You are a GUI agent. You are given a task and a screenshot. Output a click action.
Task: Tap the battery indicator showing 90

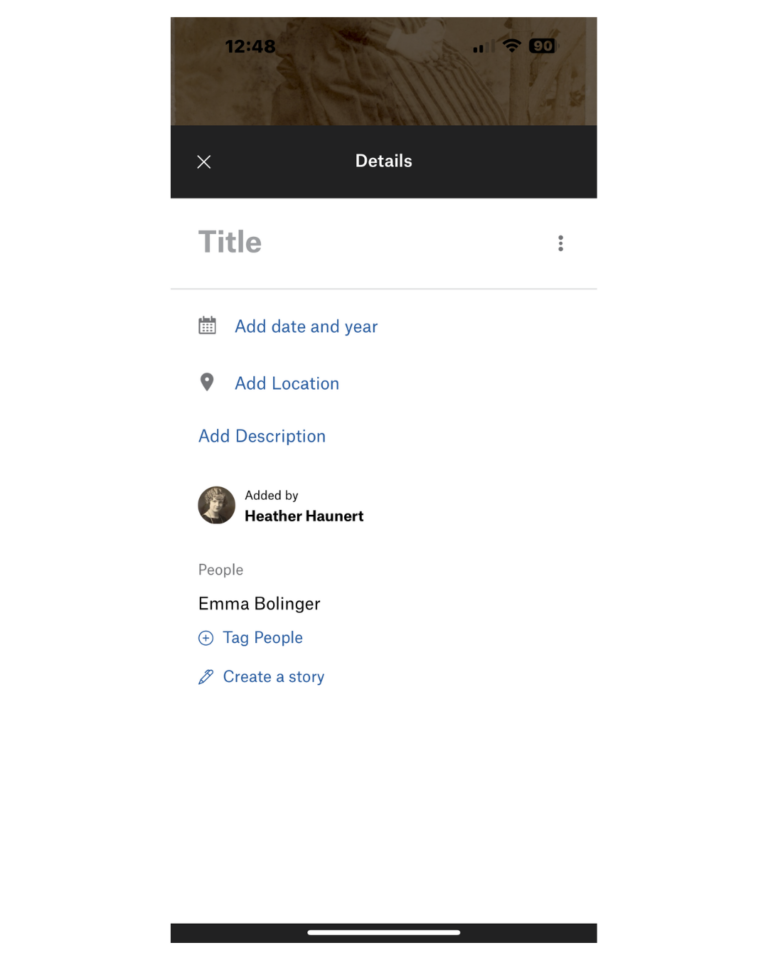tap(542, 46)
